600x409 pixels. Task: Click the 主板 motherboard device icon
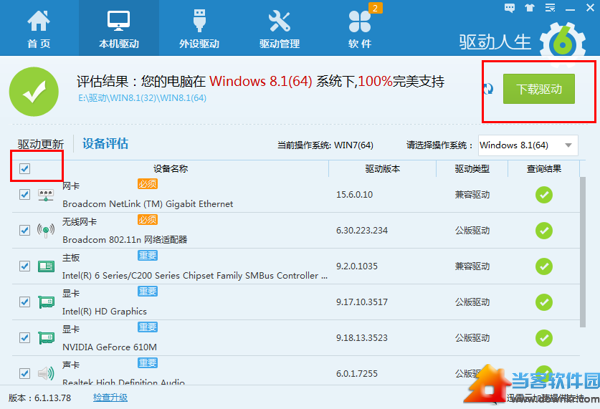46,266
